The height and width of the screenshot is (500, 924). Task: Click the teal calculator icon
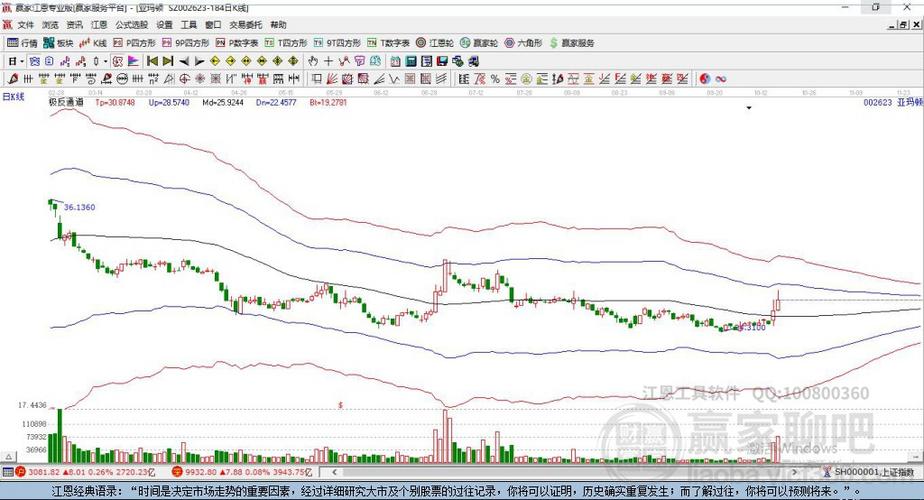pos(411,61)
